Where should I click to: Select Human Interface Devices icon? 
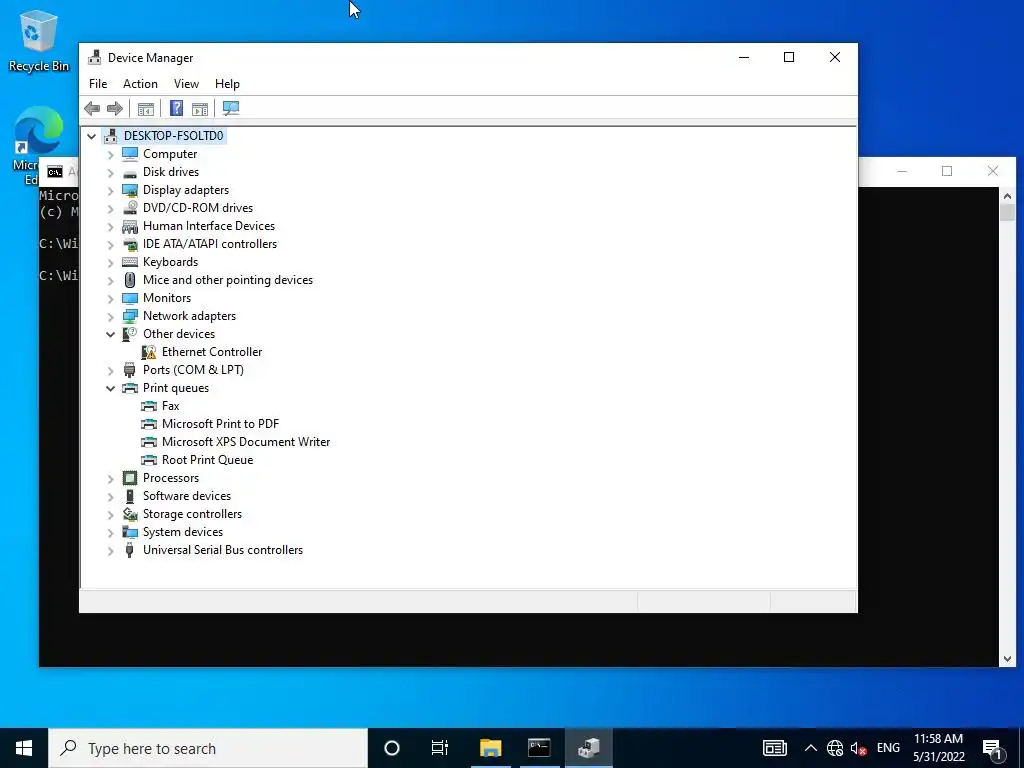(130, 226)
